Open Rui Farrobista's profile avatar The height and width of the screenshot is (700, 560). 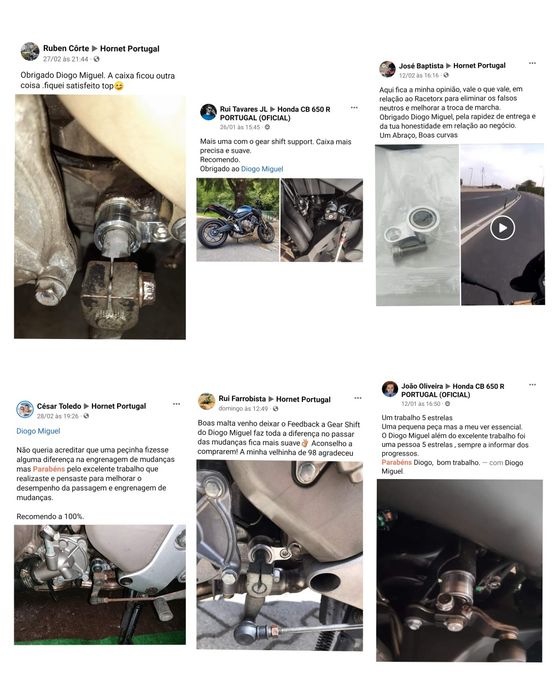(207, 401)
